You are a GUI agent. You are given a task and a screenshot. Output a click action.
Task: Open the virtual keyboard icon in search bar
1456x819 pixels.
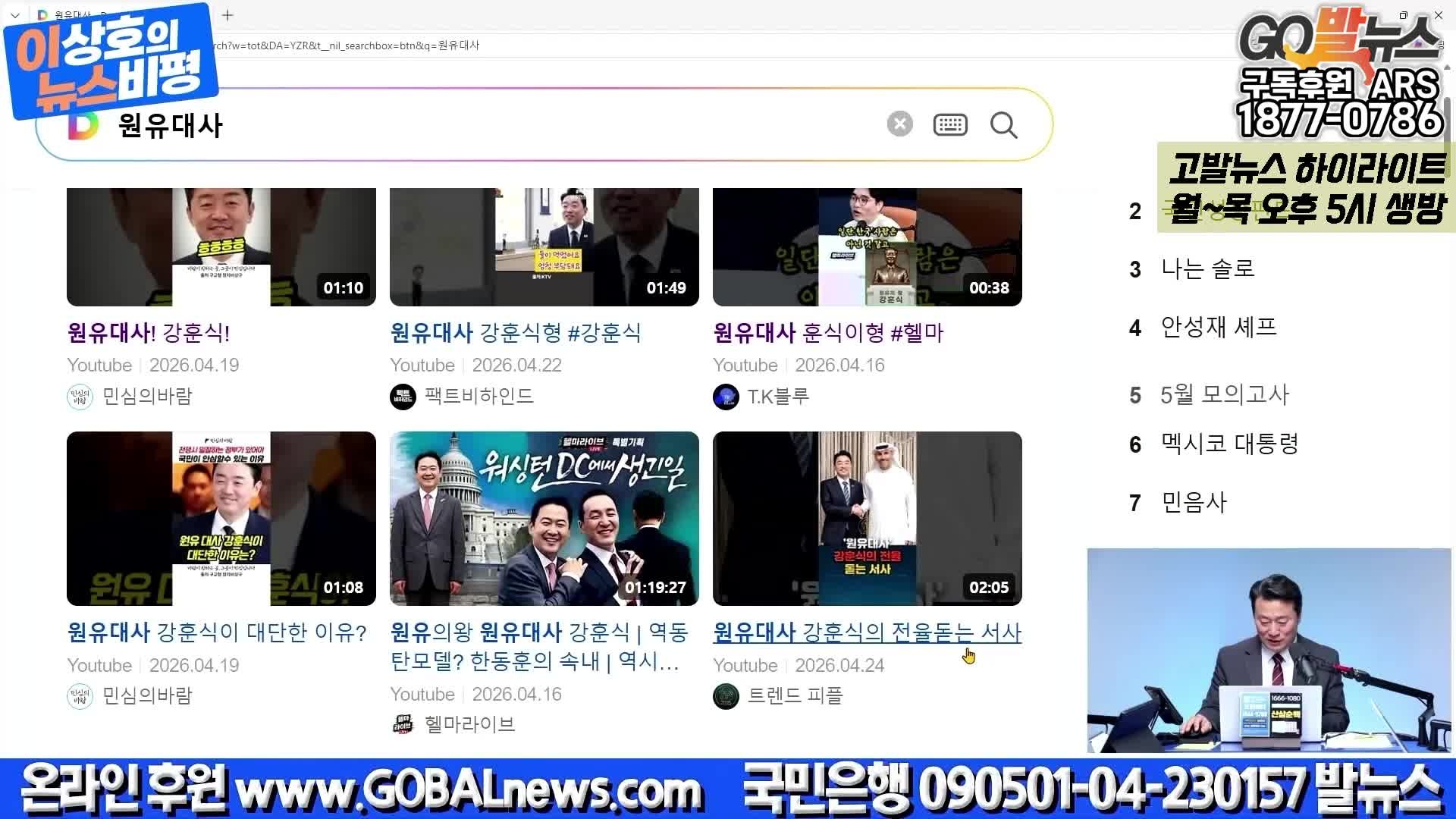(950, 124)
